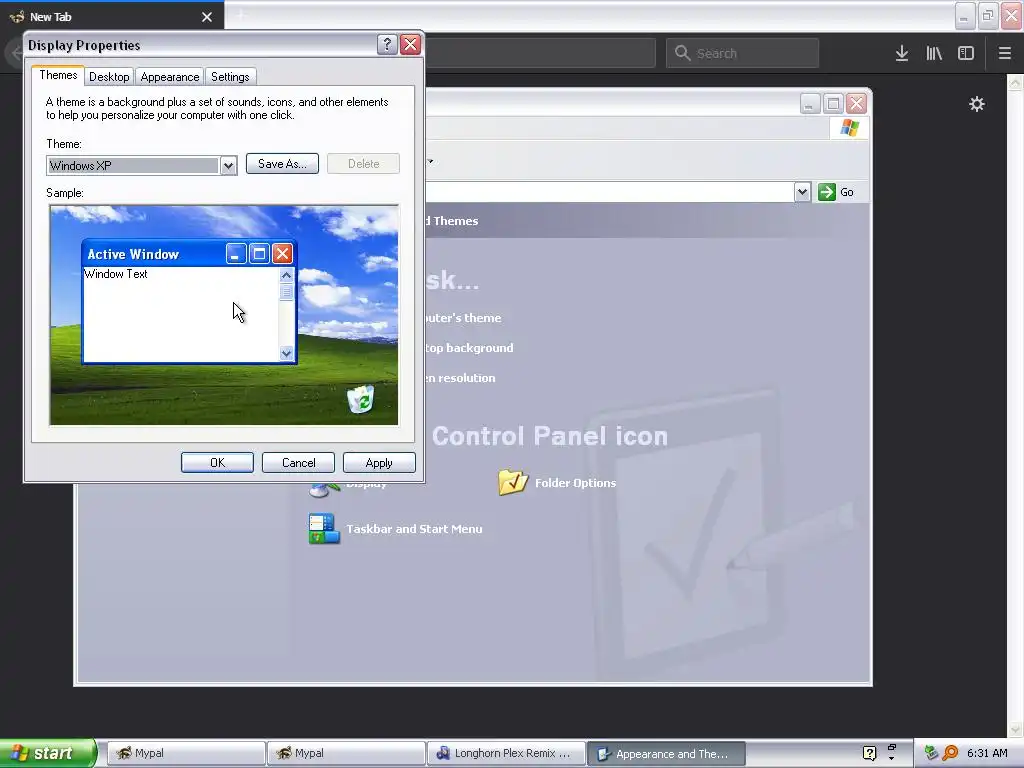Click the new tab page gear settings icon
Screen dimensions: 1024x768
click(x=976, y=104)
